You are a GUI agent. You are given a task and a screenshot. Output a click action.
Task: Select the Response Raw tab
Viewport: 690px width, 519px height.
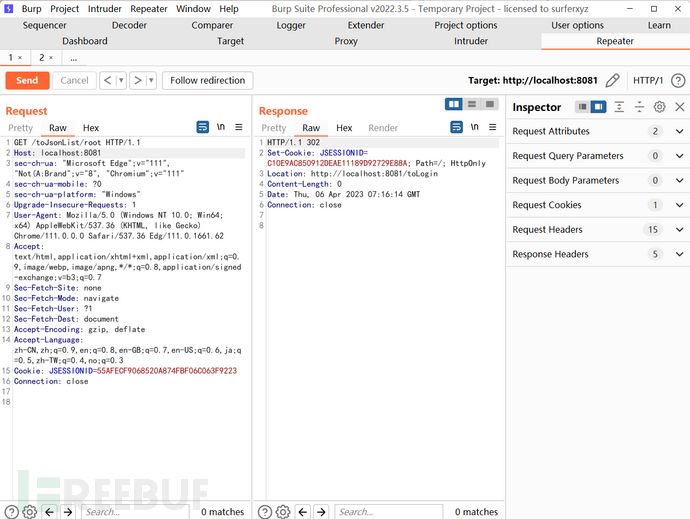click(x=311, y=128)
